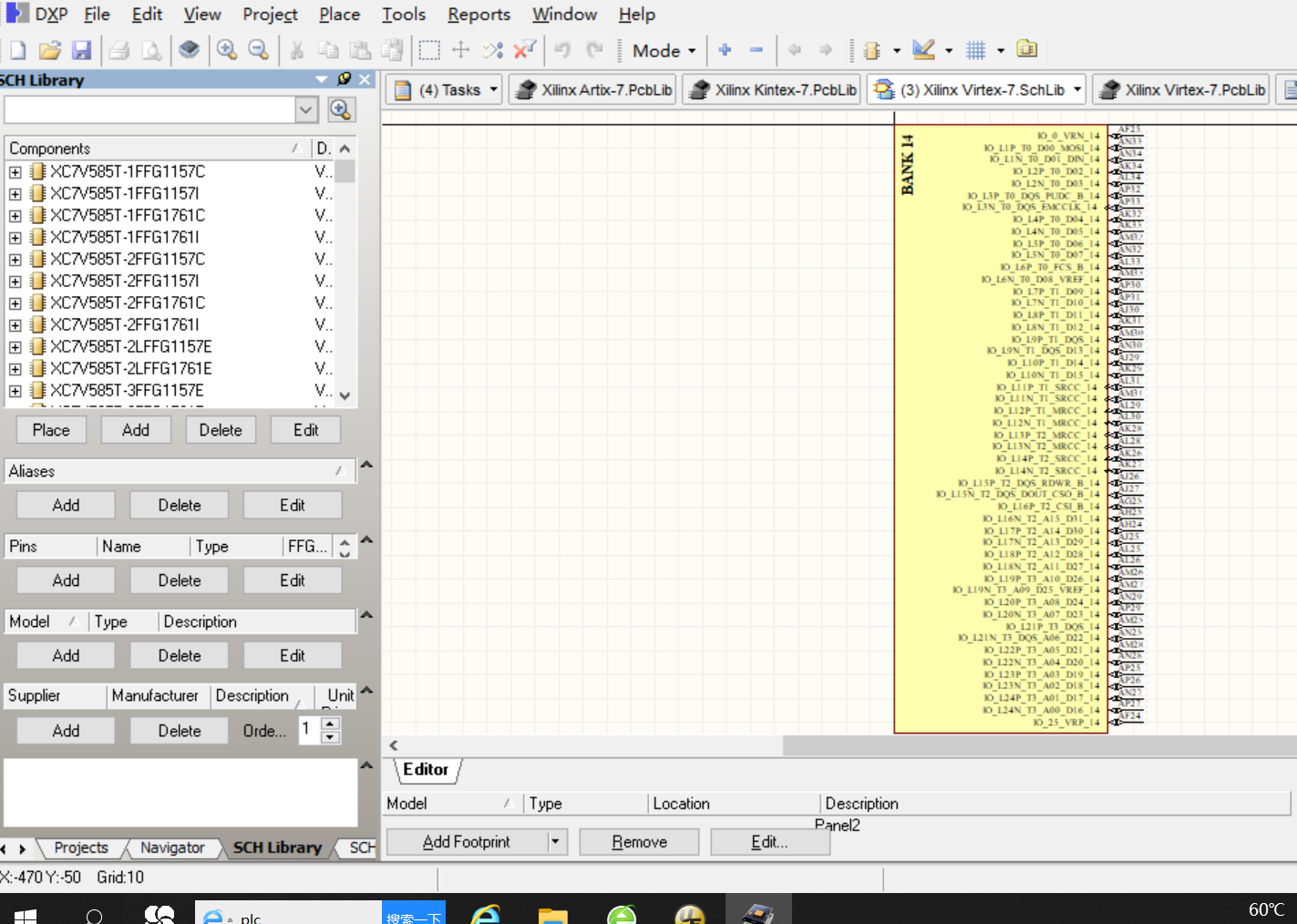Open a file using the folder icon
Viewport: 1297px width, 924px height.
50,50
